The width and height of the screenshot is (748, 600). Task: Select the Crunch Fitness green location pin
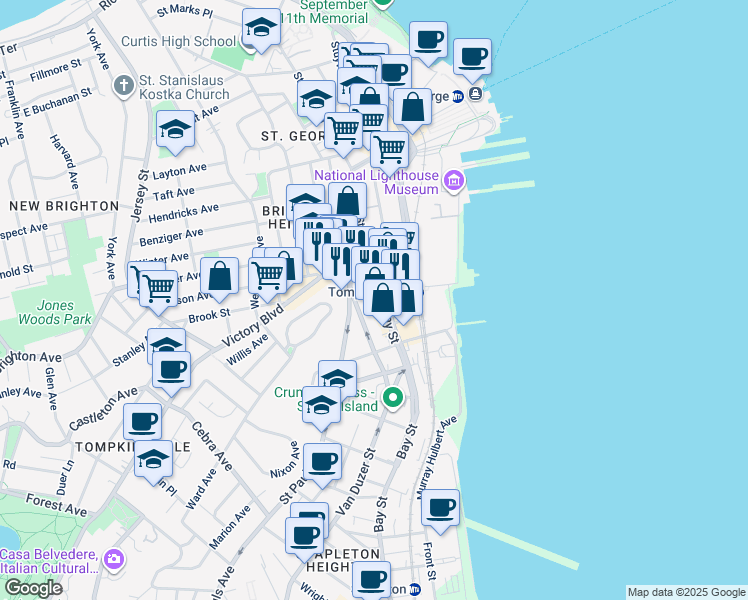tap(393, 398)
